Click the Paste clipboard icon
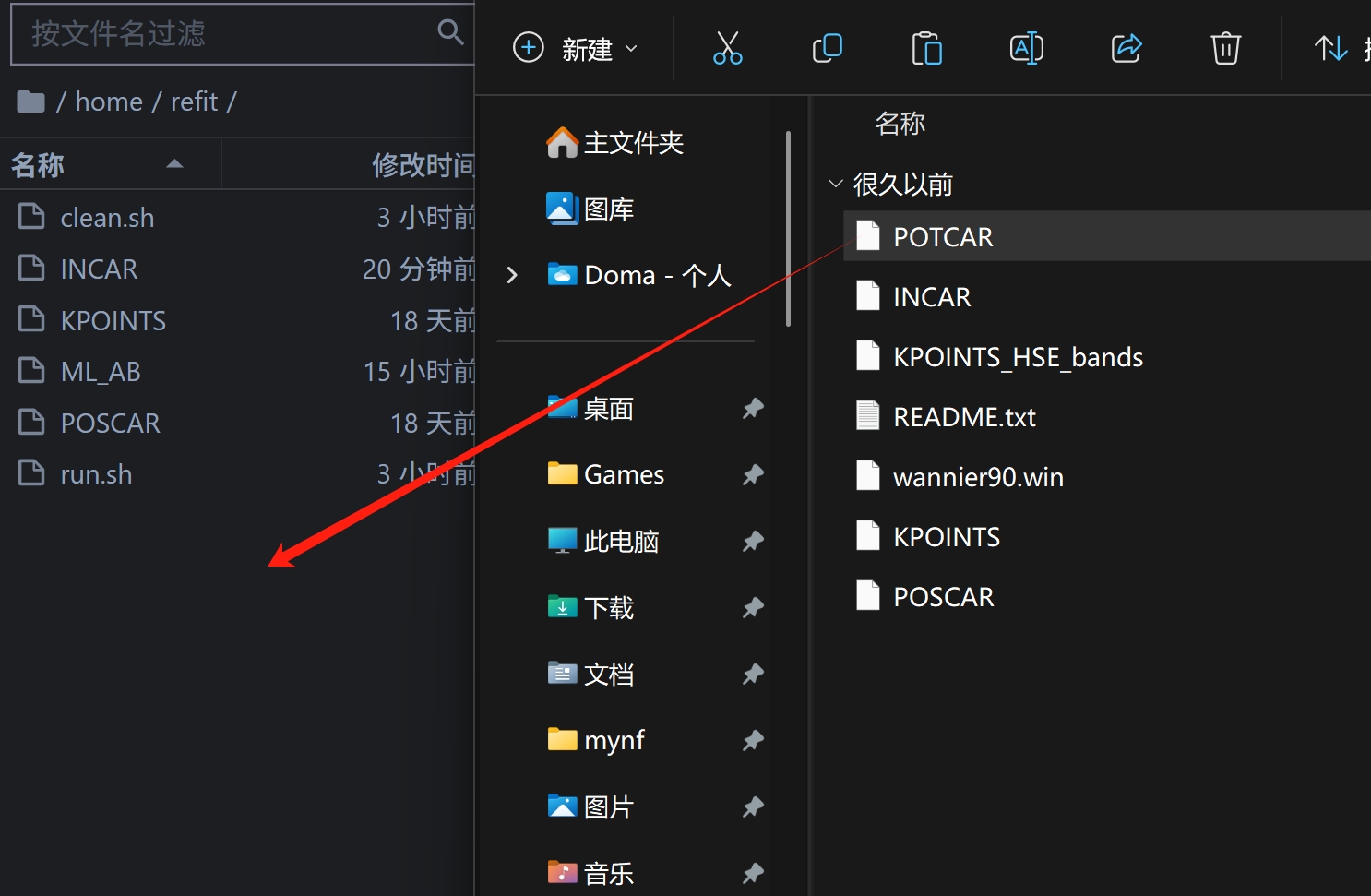1371x896 pixels. [x=926, y=48]
